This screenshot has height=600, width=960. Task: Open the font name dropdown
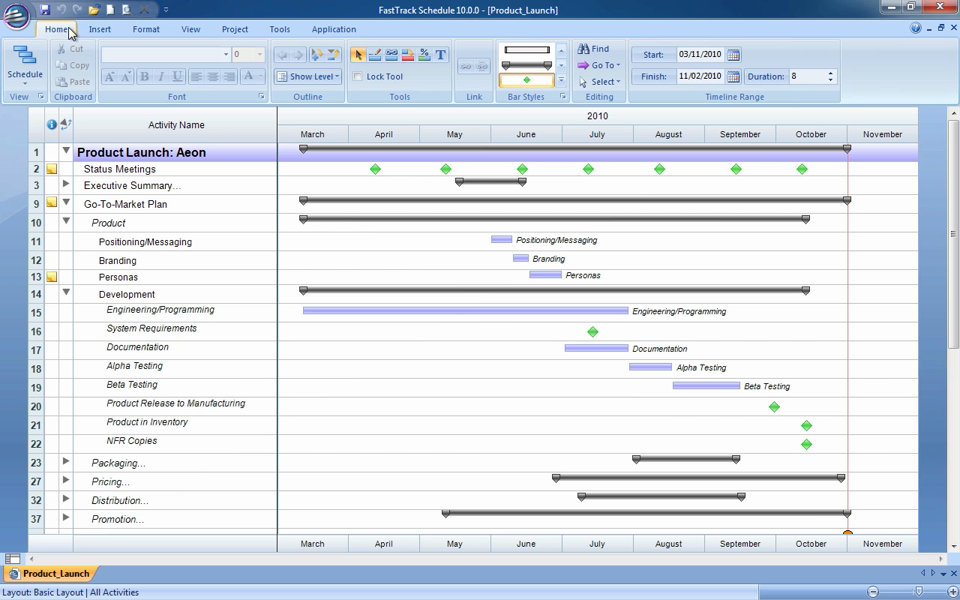[x=226, y=54]
